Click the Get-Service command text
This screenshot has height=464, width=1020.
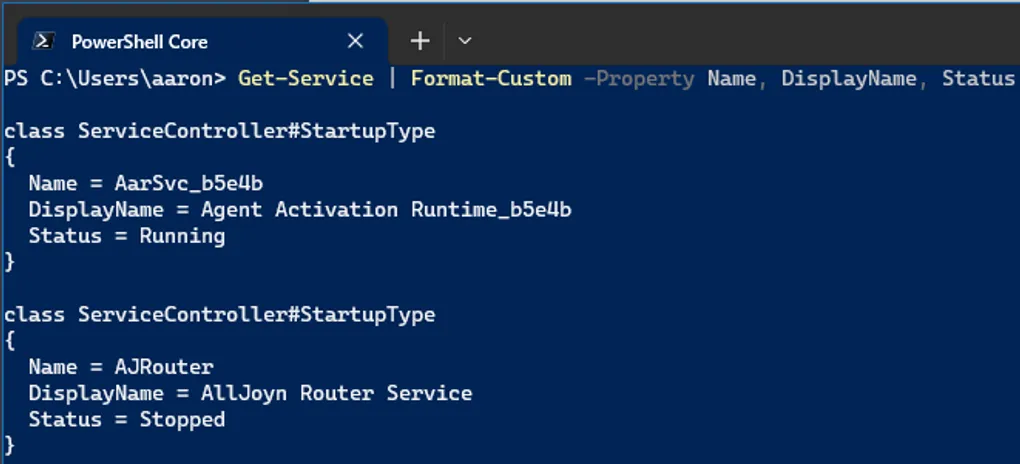(305, 78)
